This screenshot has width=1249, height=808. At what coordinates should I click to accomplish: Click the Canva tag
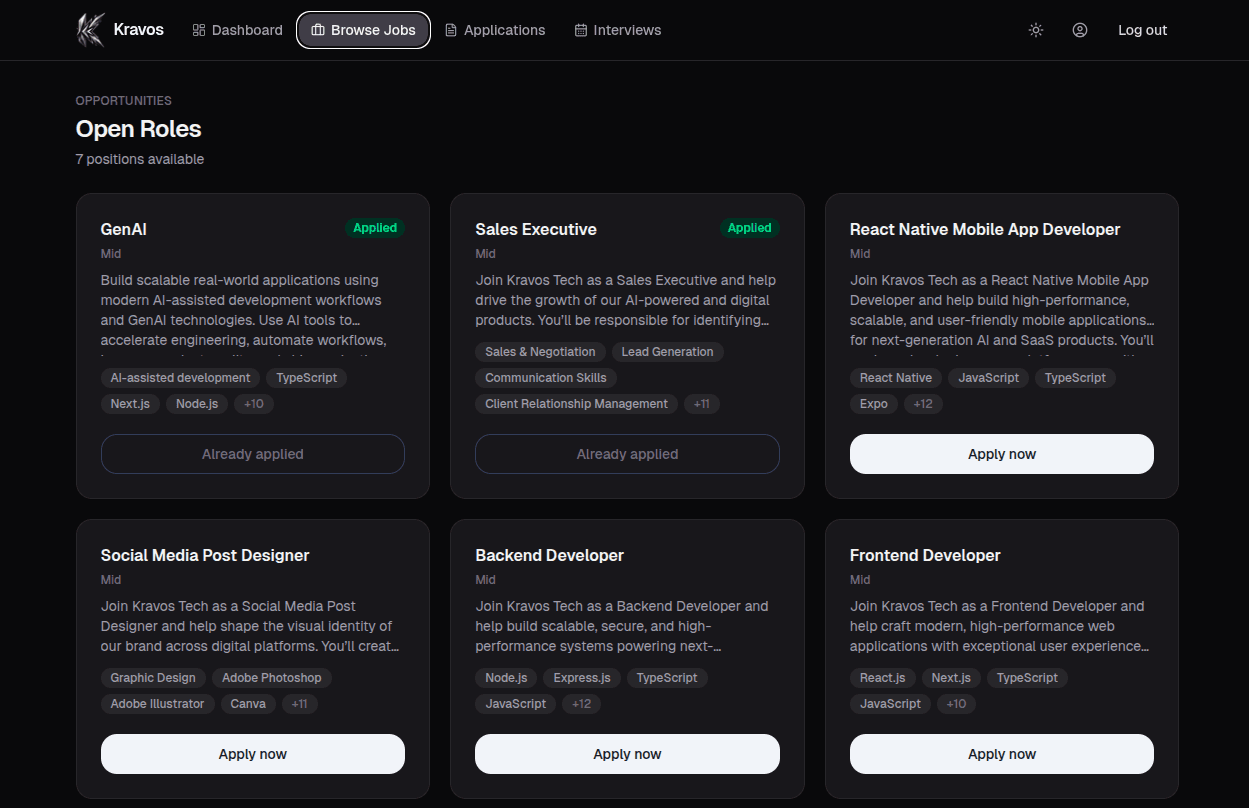(x=248, y=704)
